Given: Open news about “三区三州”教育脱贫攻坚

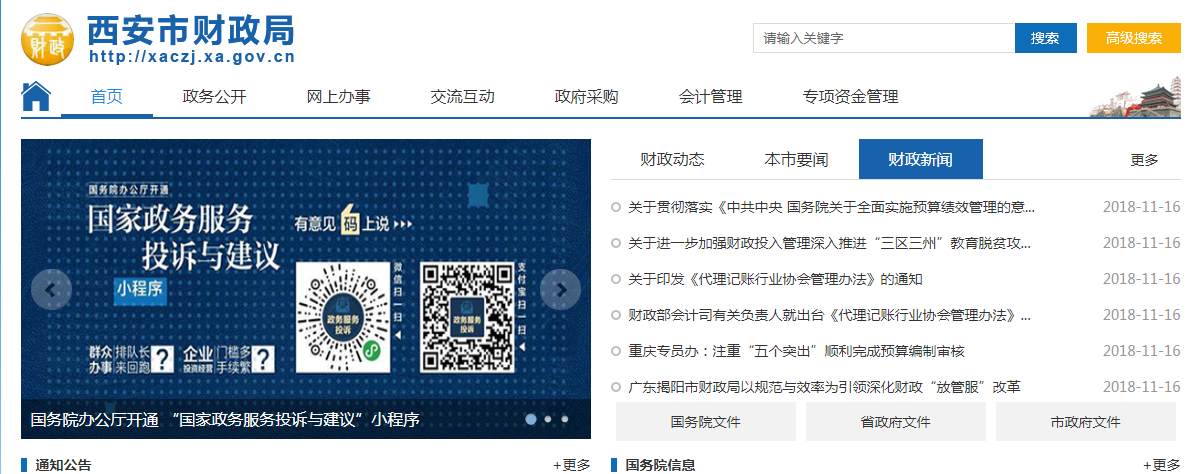Looking at the screenshot, I should coord(830,243).
